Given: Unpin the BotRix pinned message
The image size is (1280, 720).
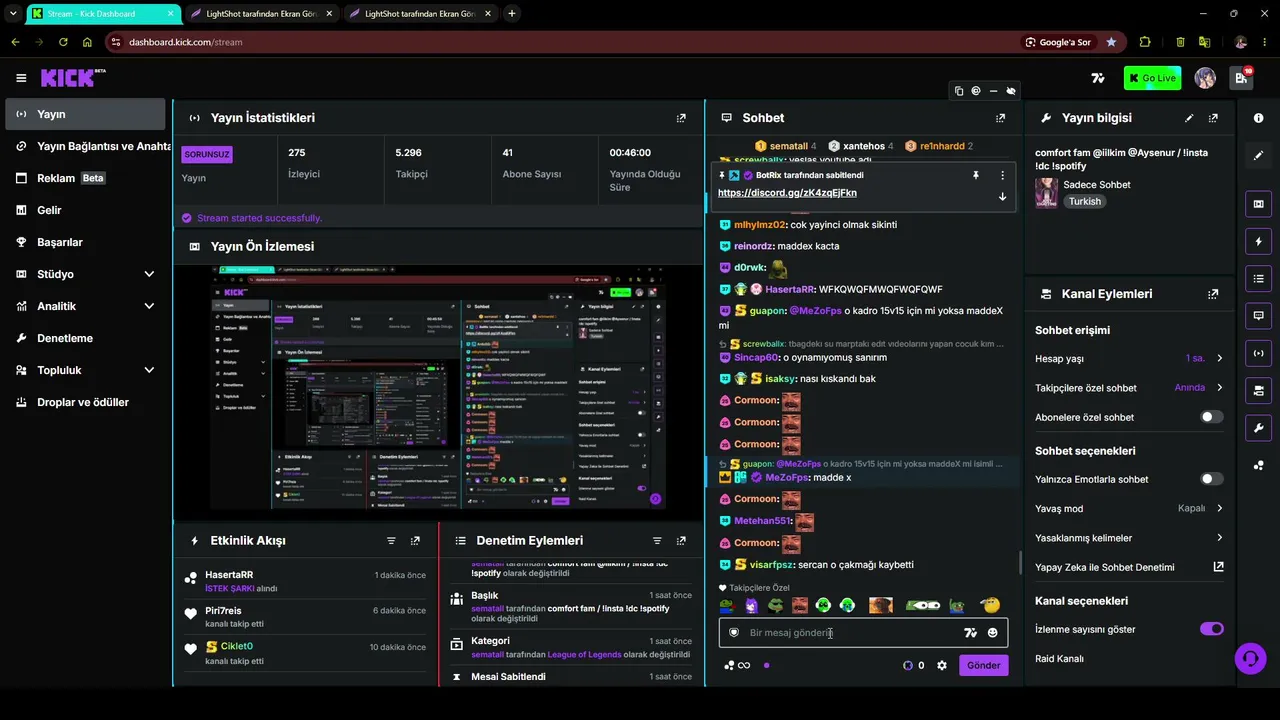Looking at the screenshot, I should coord(976,175).
